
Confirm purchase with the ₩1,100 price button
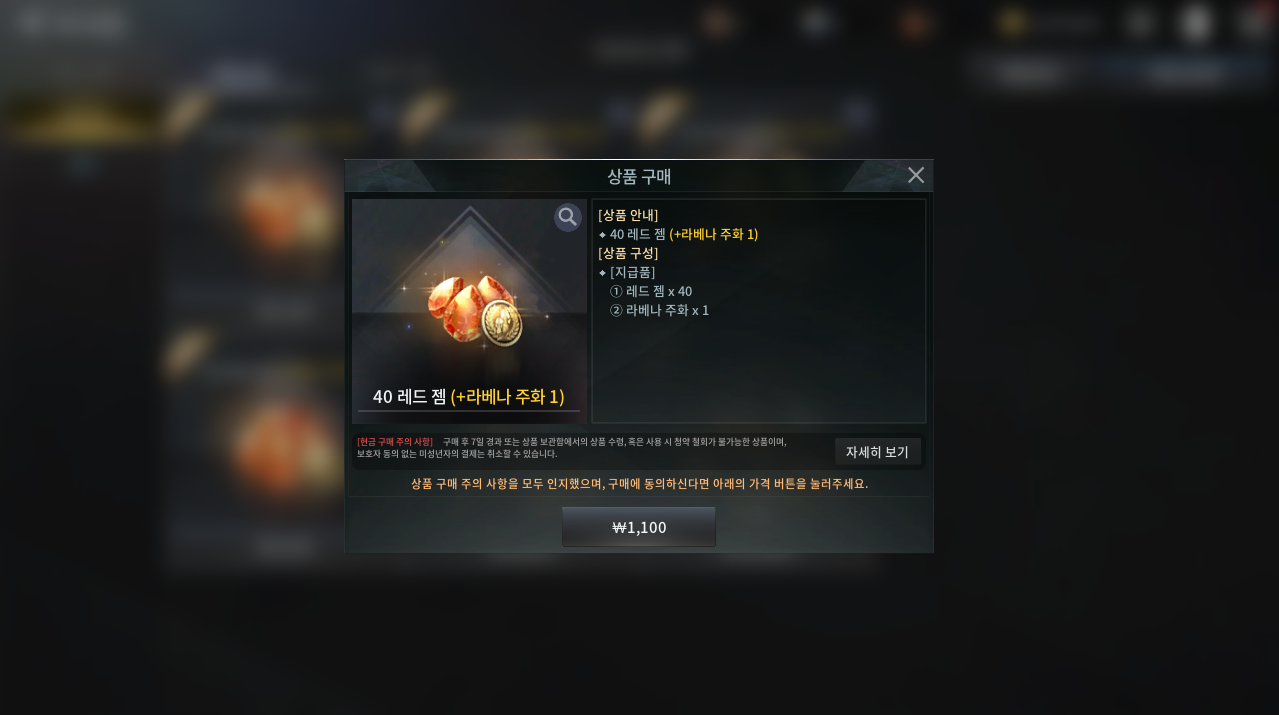(639, 527)
